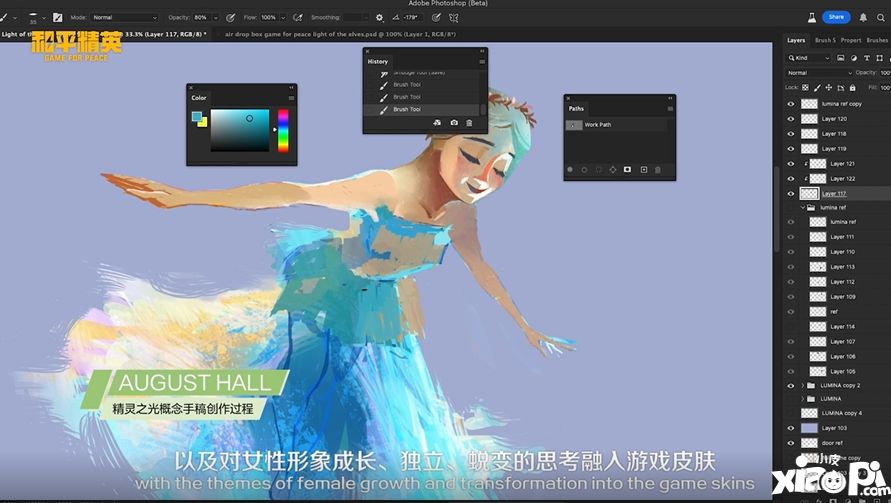891x503 pixels.
Task: Expand the LUMINA copy 2 group
Action: (x=803, y=385)
